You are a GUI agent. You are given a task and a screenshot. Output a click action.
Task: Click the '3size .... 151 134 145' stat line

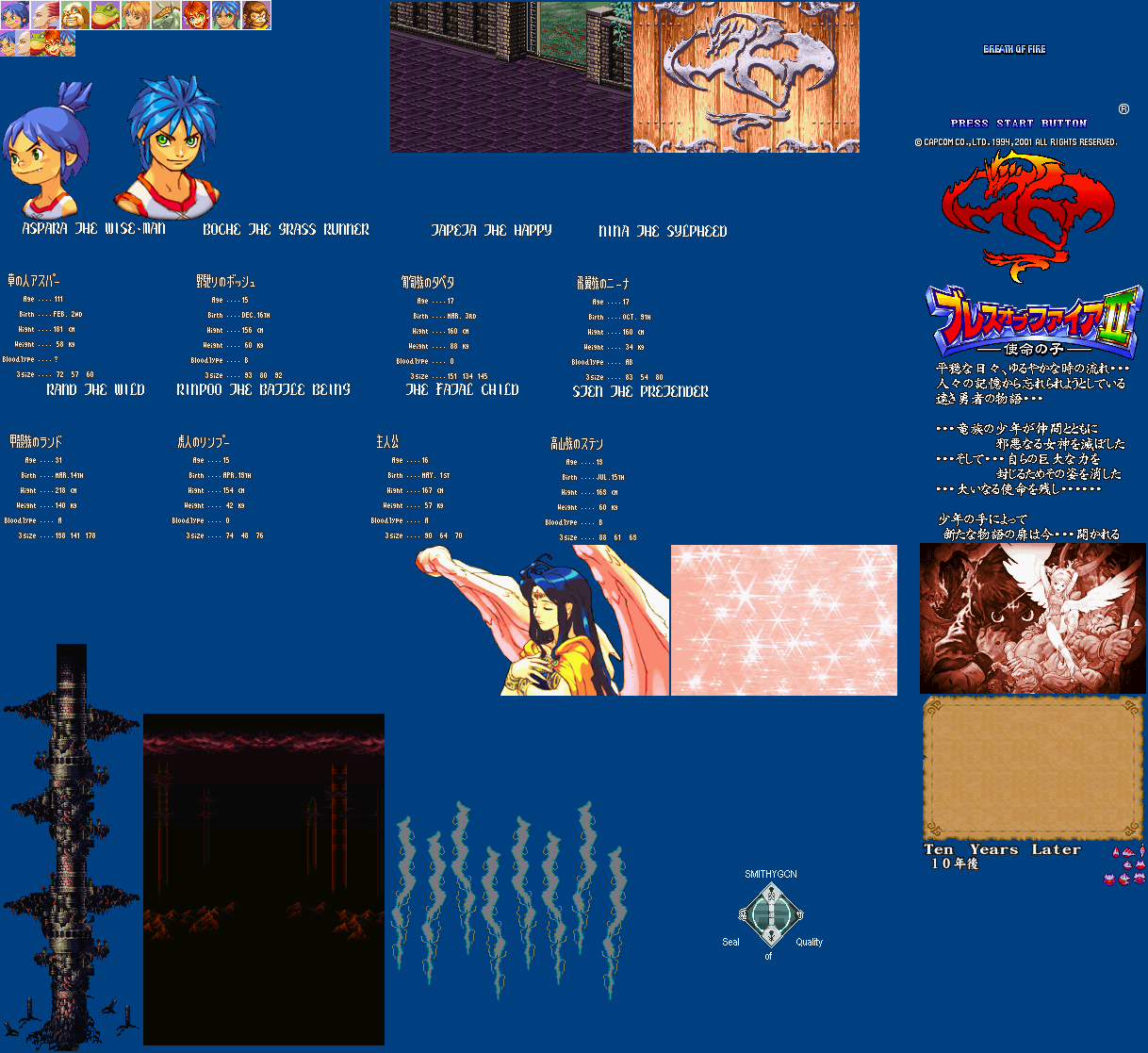[x=450, y=376]
